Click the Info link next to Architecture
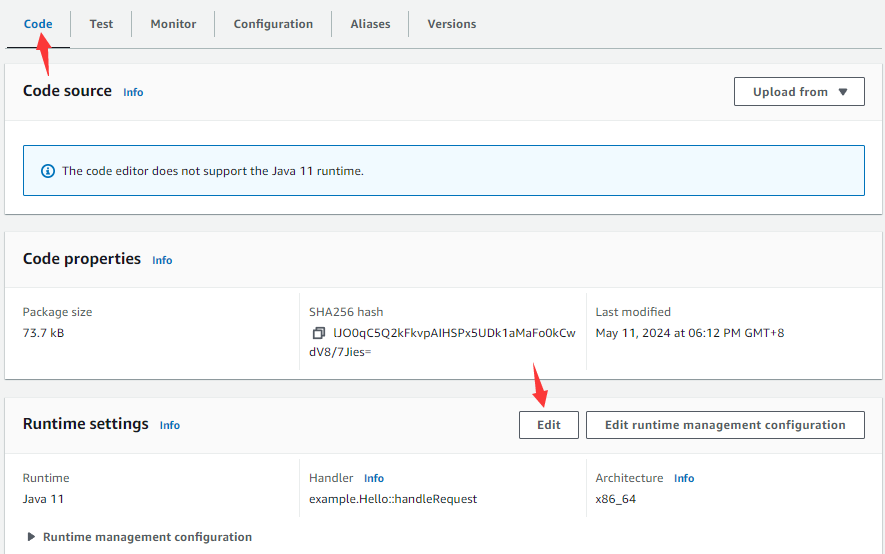 pyautogui.click(x=684, y=478)
